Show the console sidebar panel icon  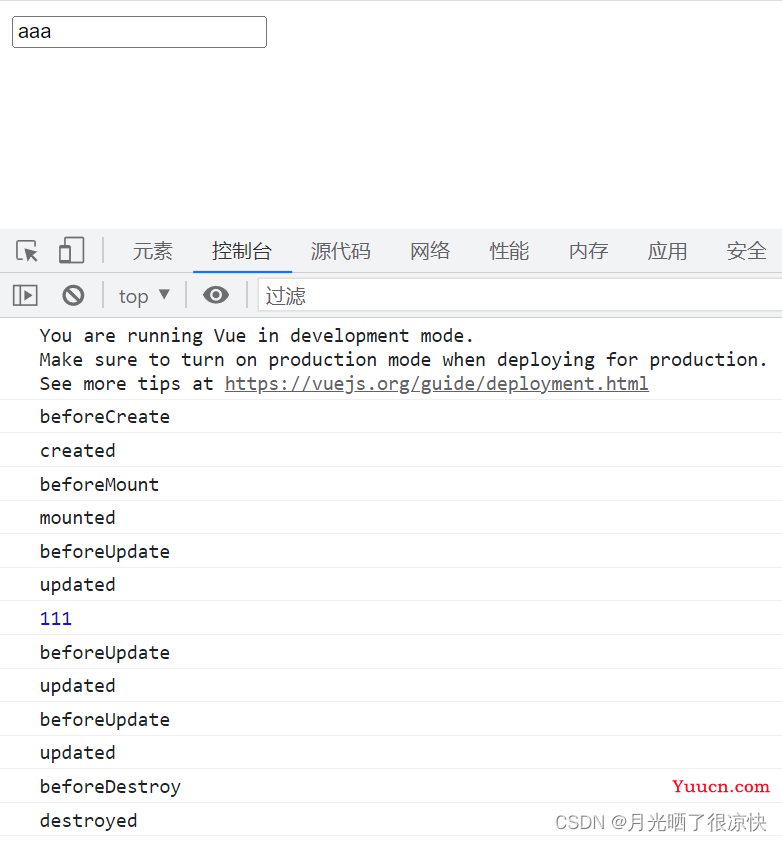(25, 296)
